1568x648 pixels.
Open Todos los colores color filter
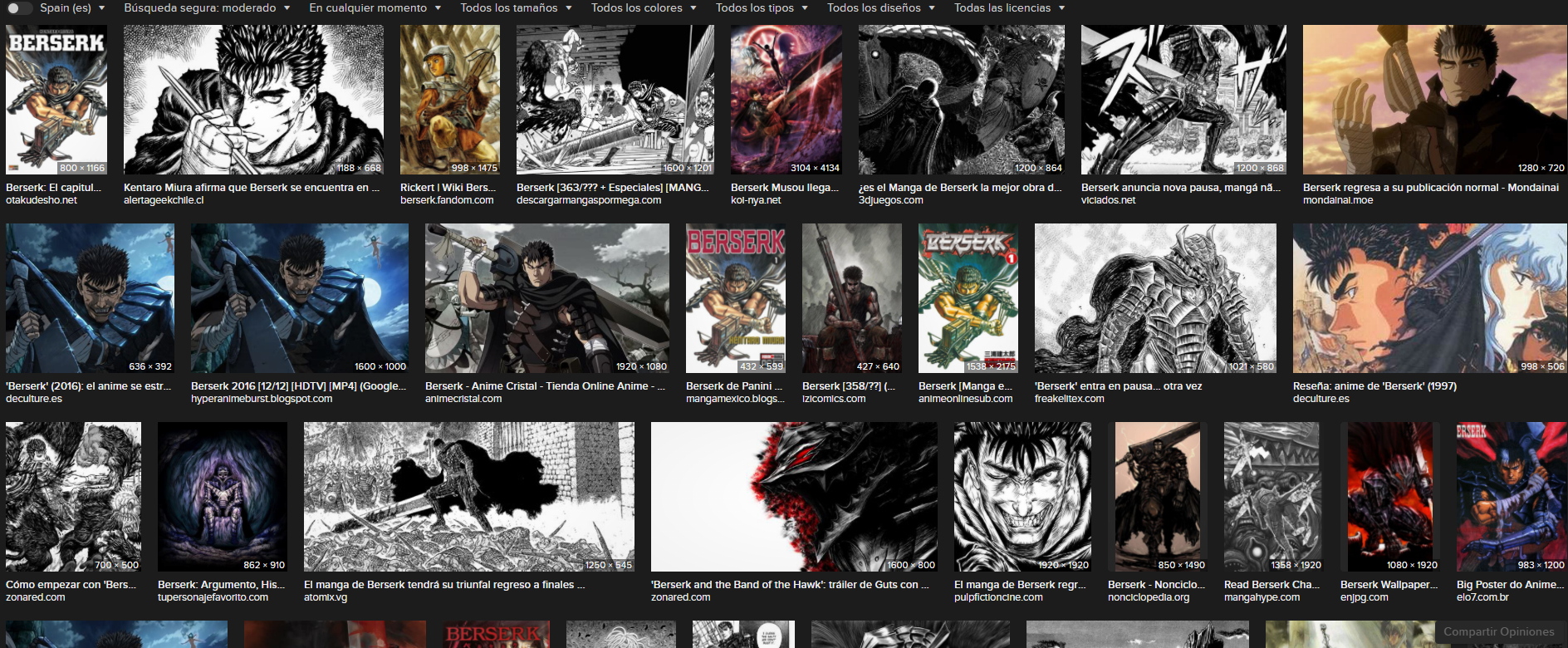click(644, 7)
